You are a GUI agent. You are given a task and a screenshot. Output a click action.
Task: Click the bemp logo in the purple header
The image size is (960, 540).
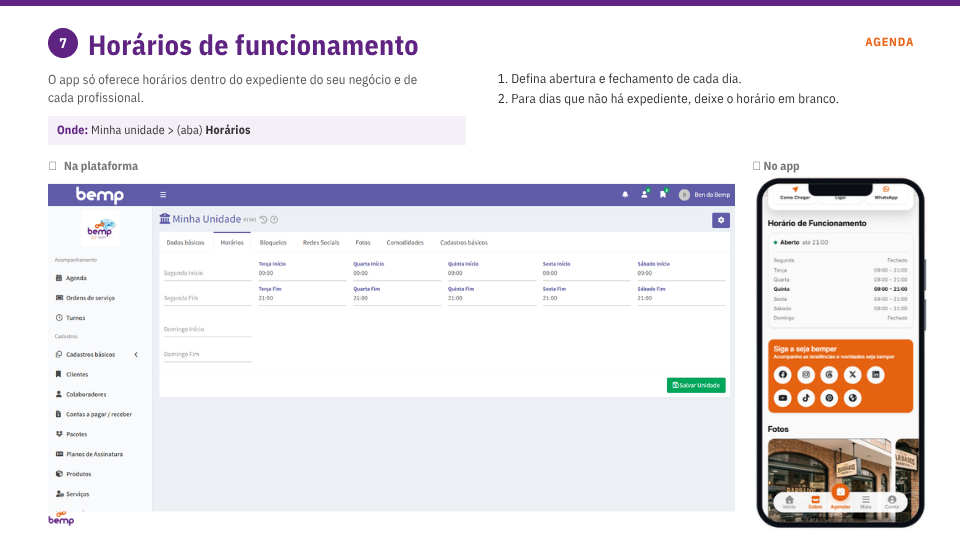click(100, 195)
